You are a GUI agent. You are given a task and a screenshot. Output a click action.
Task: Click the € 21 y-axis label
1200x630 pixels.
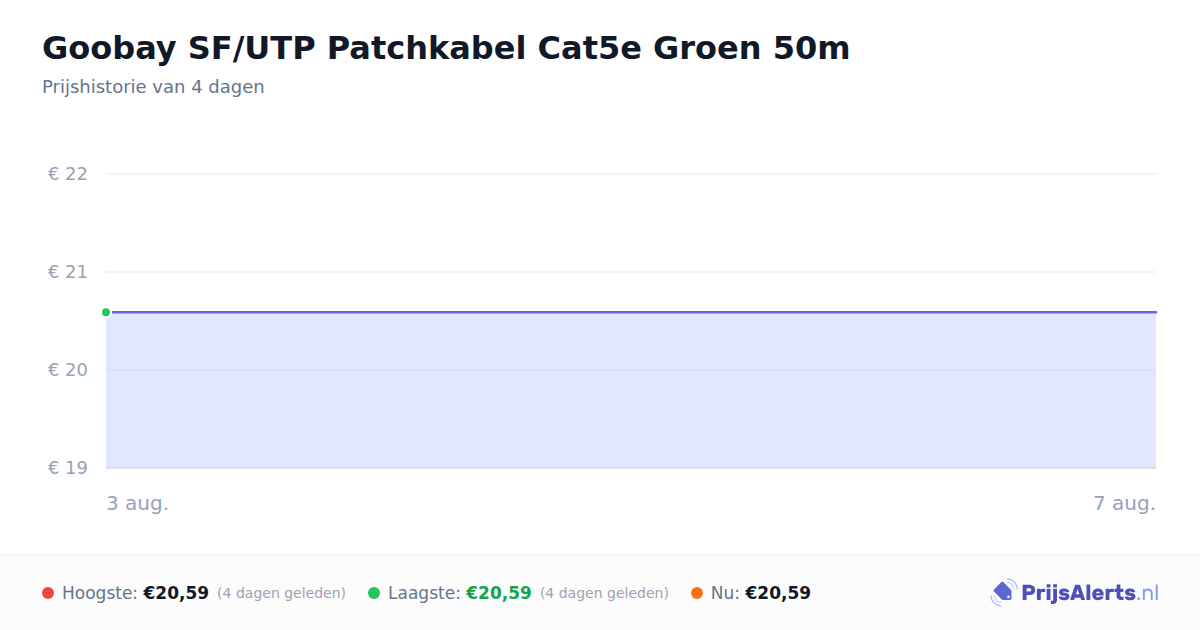[68, 272]
